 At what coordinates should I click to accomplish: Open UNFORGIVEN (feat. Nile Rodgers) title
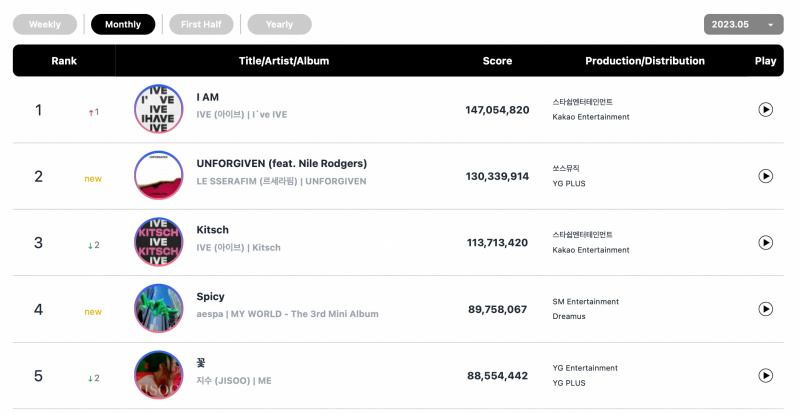tap(282, 164)
